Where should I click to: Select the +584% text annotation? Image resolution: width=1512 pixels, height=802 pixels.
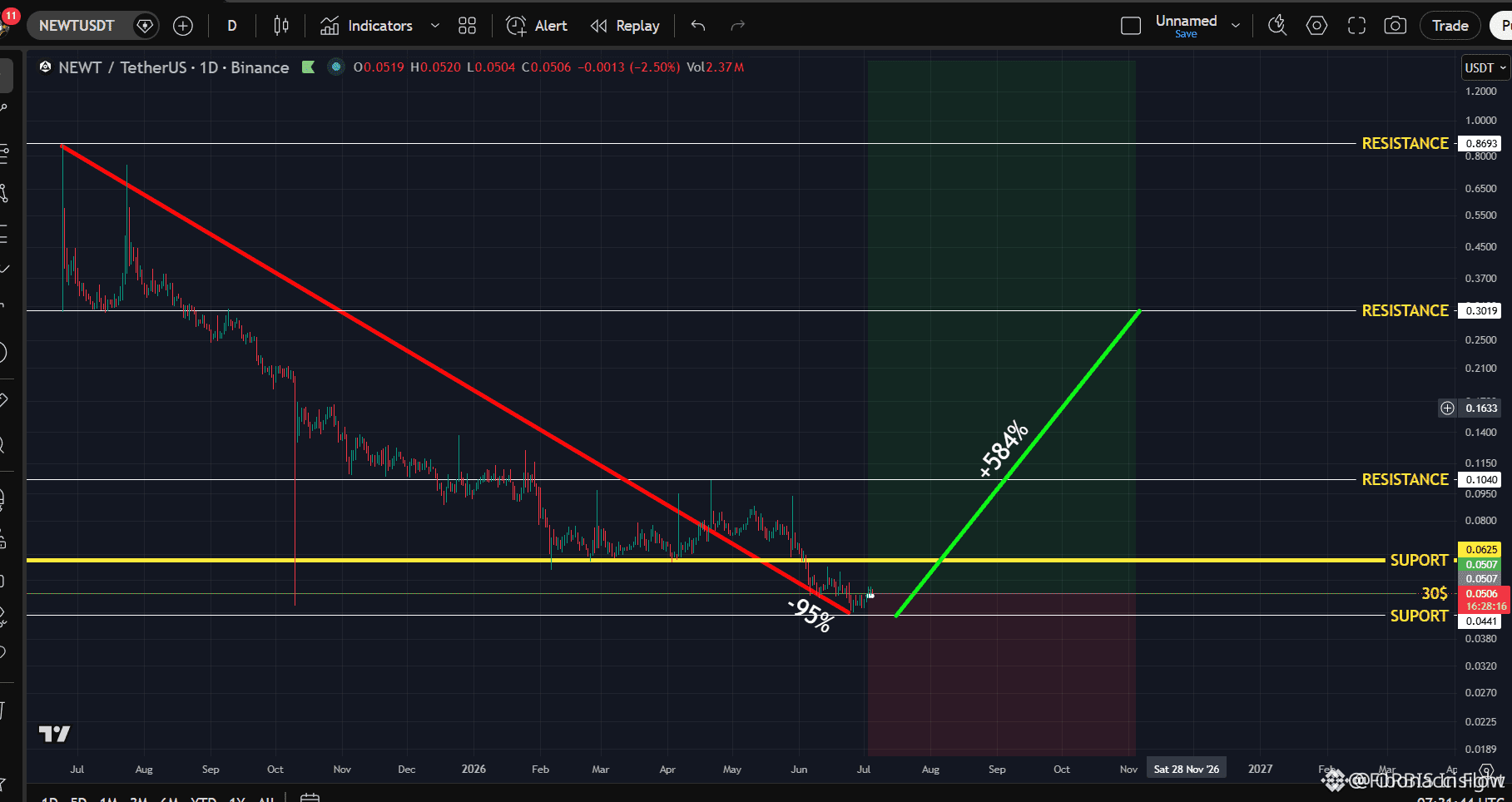(1004, 449)
